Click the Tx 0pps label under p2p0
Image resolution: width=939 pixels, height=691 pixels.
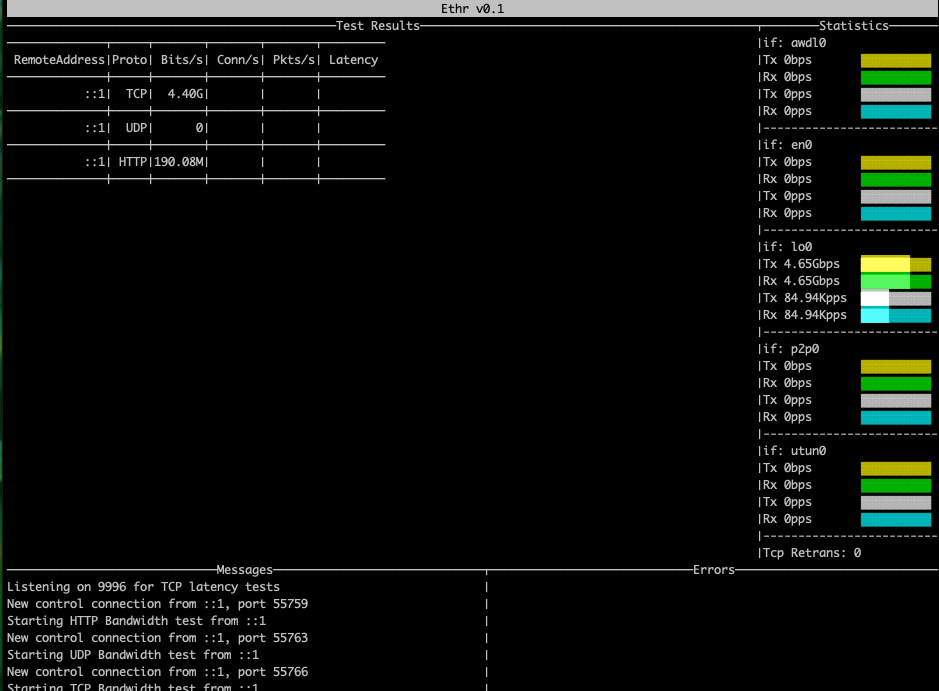pyautogui.click(x=787, y=400)
